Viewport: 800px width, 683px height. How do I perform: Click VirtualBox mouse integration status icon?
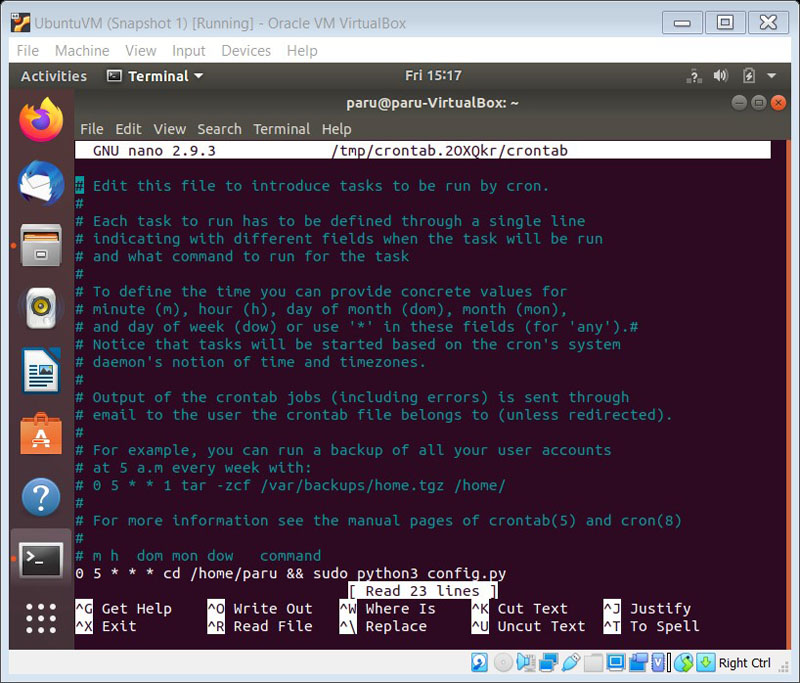click(x=684, y=663)
